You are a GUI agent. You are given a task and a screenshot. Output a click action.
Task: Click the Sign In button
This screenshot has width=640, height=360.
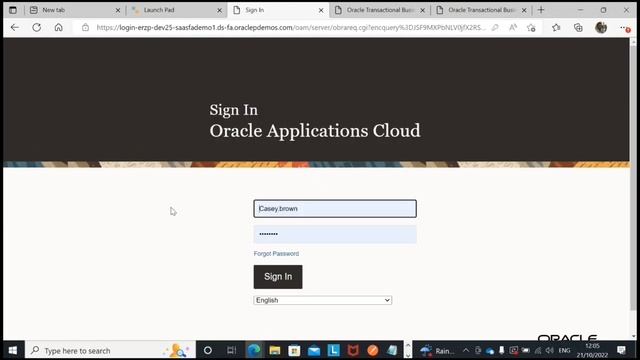point(278,277)
